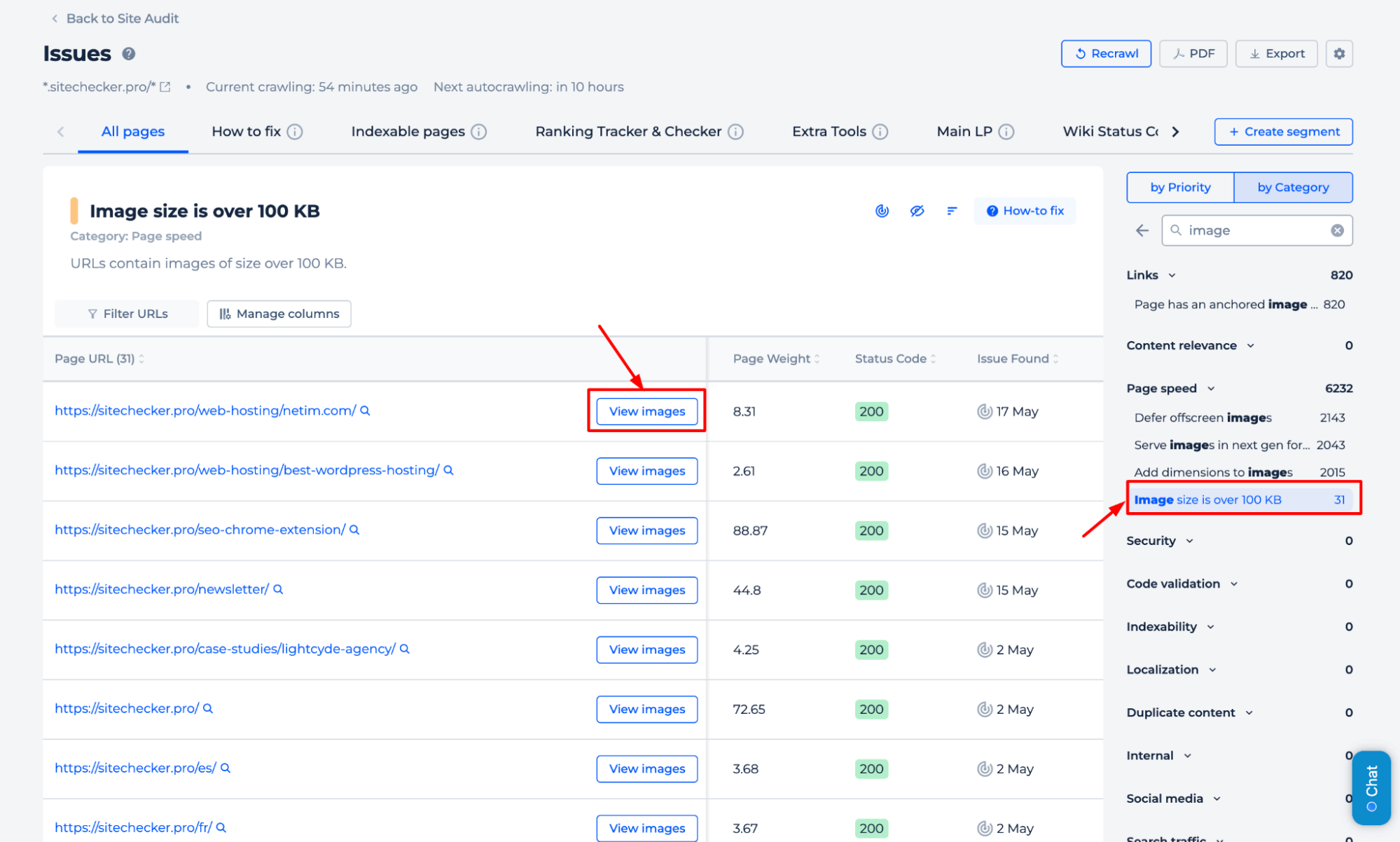The height and width of the screenshot is (842, 1400).
Task: Click the sort lines icon in issue header
Action: (x=952, y=211)
